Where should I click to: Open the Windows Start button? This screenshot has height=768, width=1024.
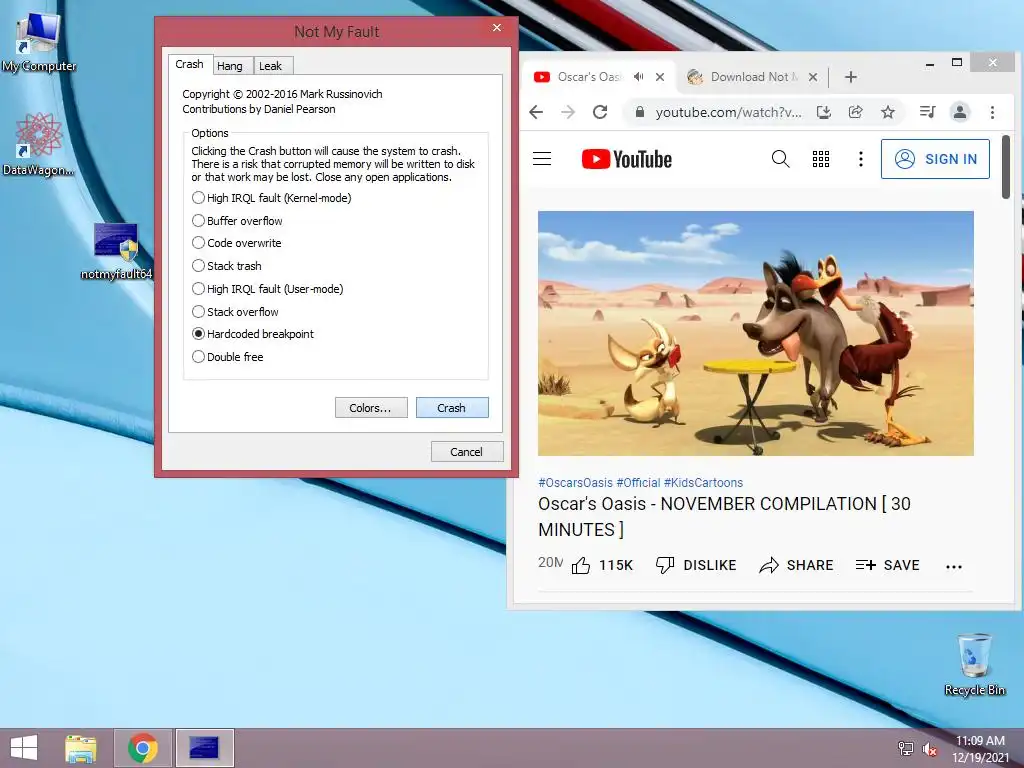pos(24,748)
